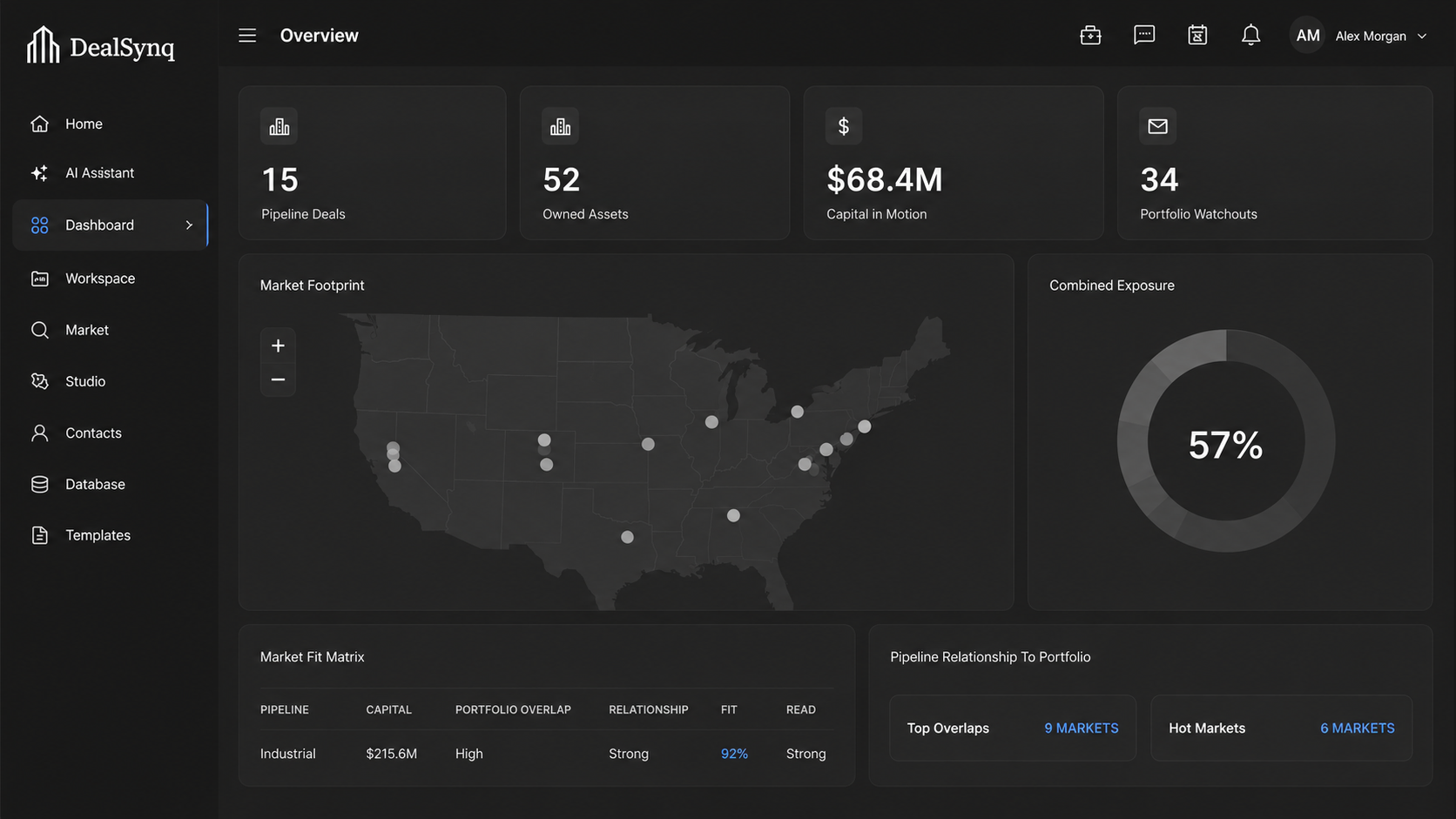Click the READ column header
The height and width of the screenshot is (819, 1456).
tap(801, 710)
